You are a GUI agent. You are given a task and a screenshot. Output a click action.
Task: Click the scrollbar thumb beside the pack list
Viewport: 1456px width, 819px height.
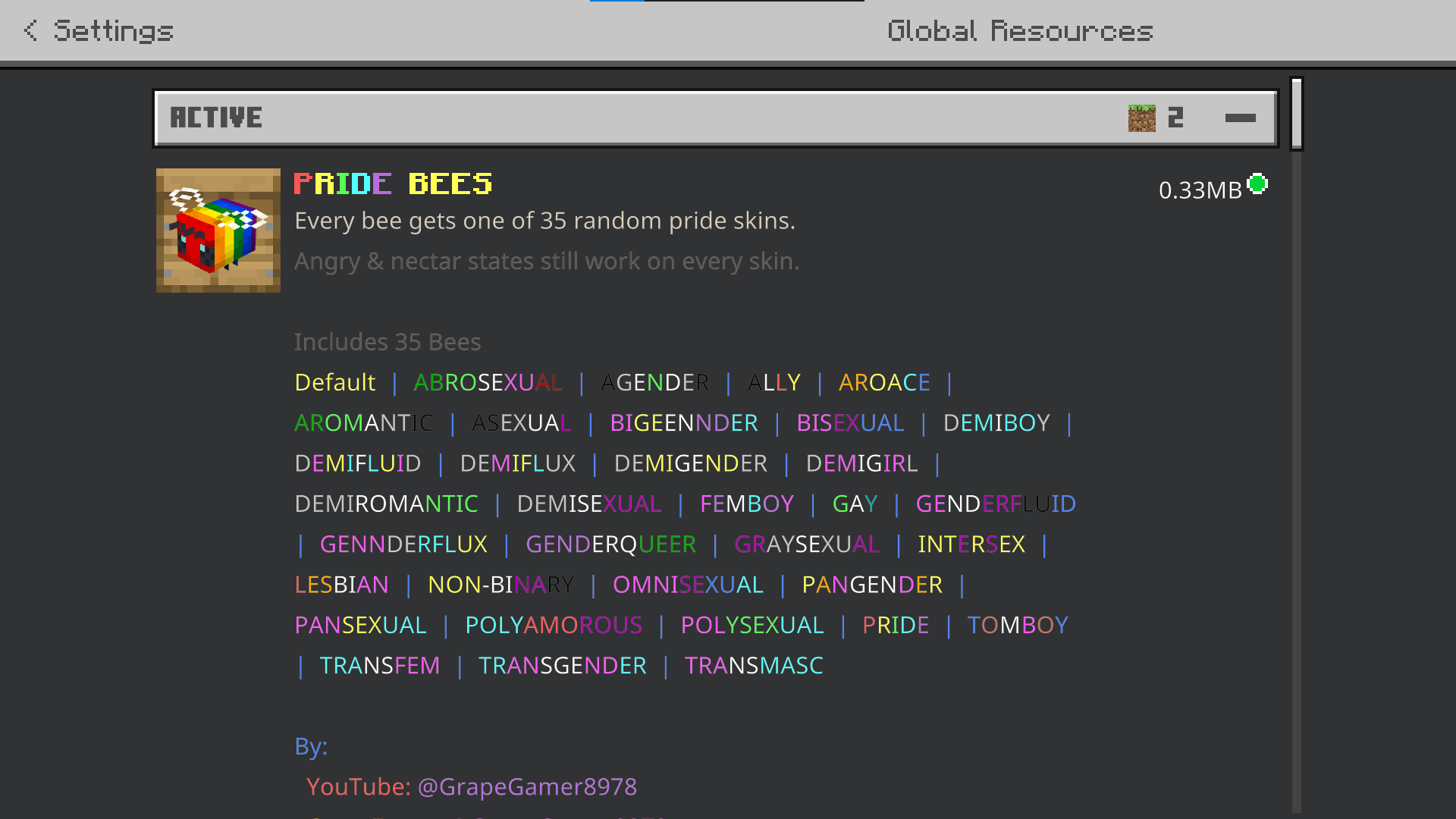[1297, 114]
